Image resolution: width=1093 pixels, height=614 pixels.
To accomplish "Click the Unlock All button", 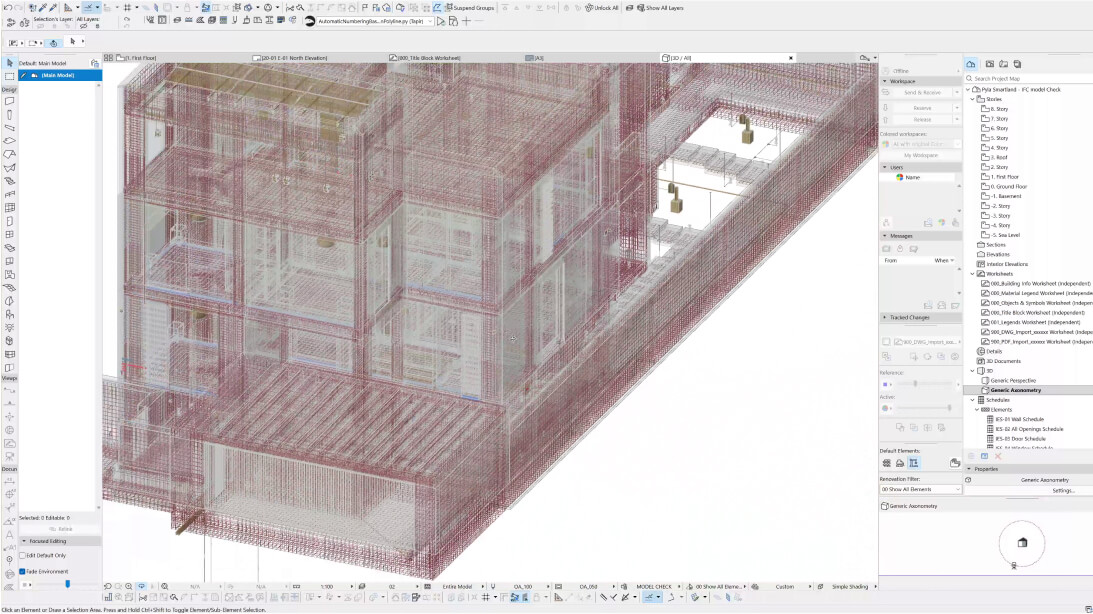I will [x=602, y=8].
